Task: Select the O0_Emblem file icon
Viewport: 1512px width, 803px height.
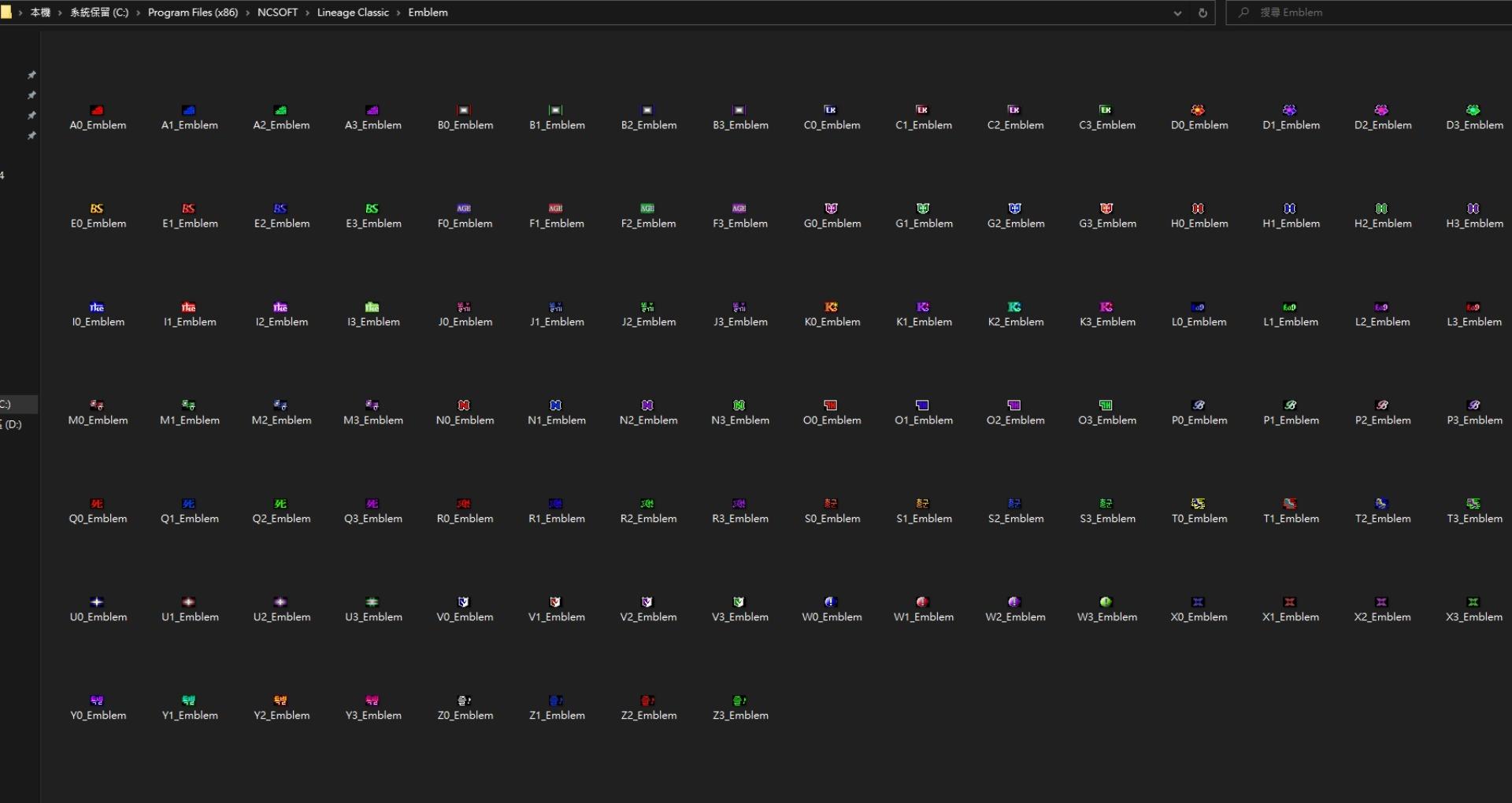Action: (x=831, y=405)
